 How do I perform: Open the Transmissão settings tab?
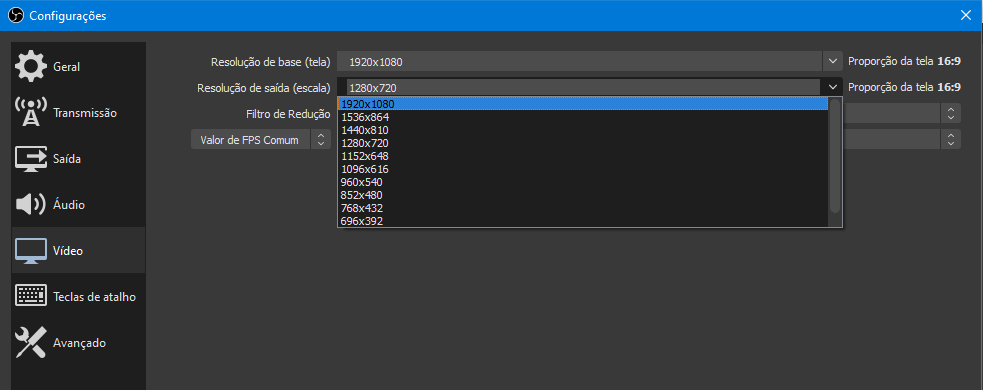(x=78, y=113)
